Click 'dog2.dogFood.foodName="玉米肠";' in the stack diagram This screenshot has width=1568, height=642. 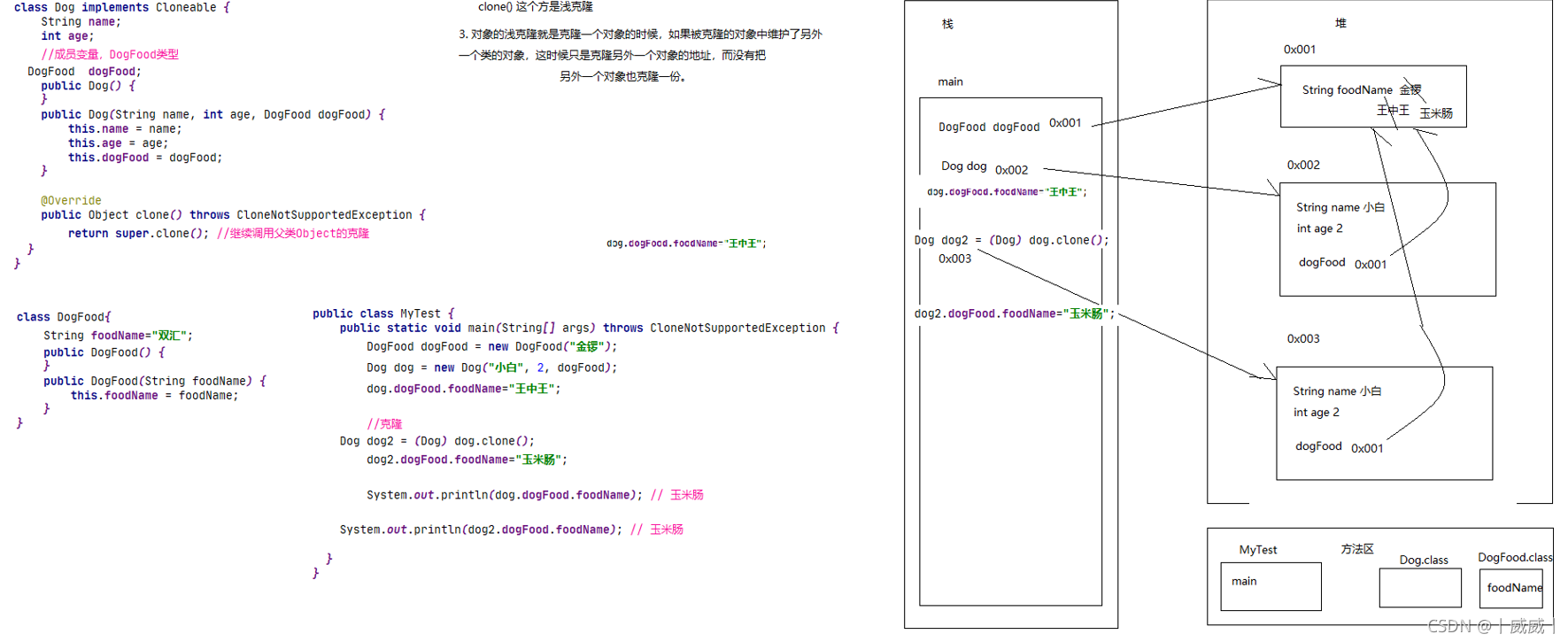tap(1015, 313)
